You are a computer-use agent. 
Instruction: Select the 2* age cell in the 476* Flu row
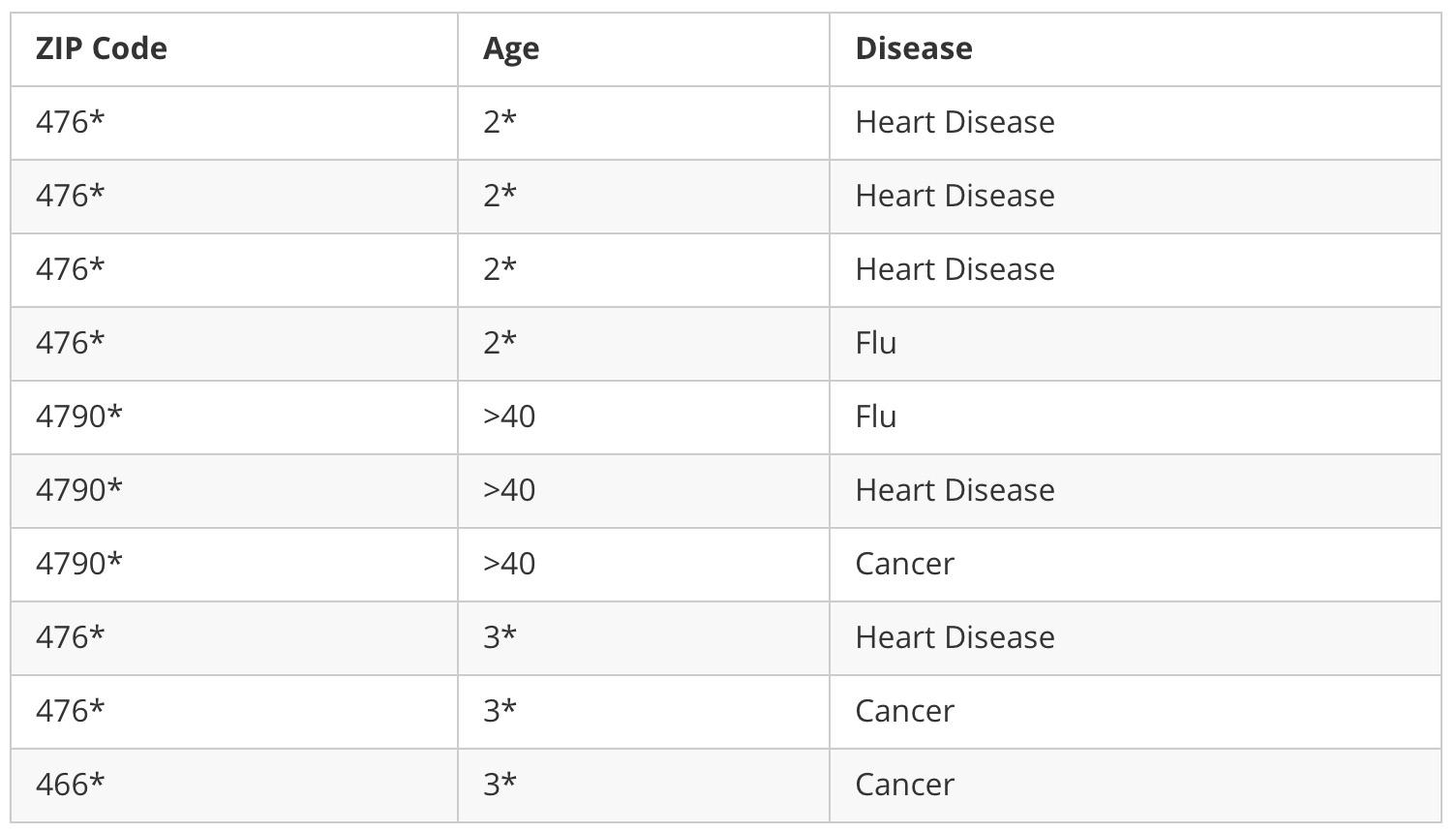500,343
